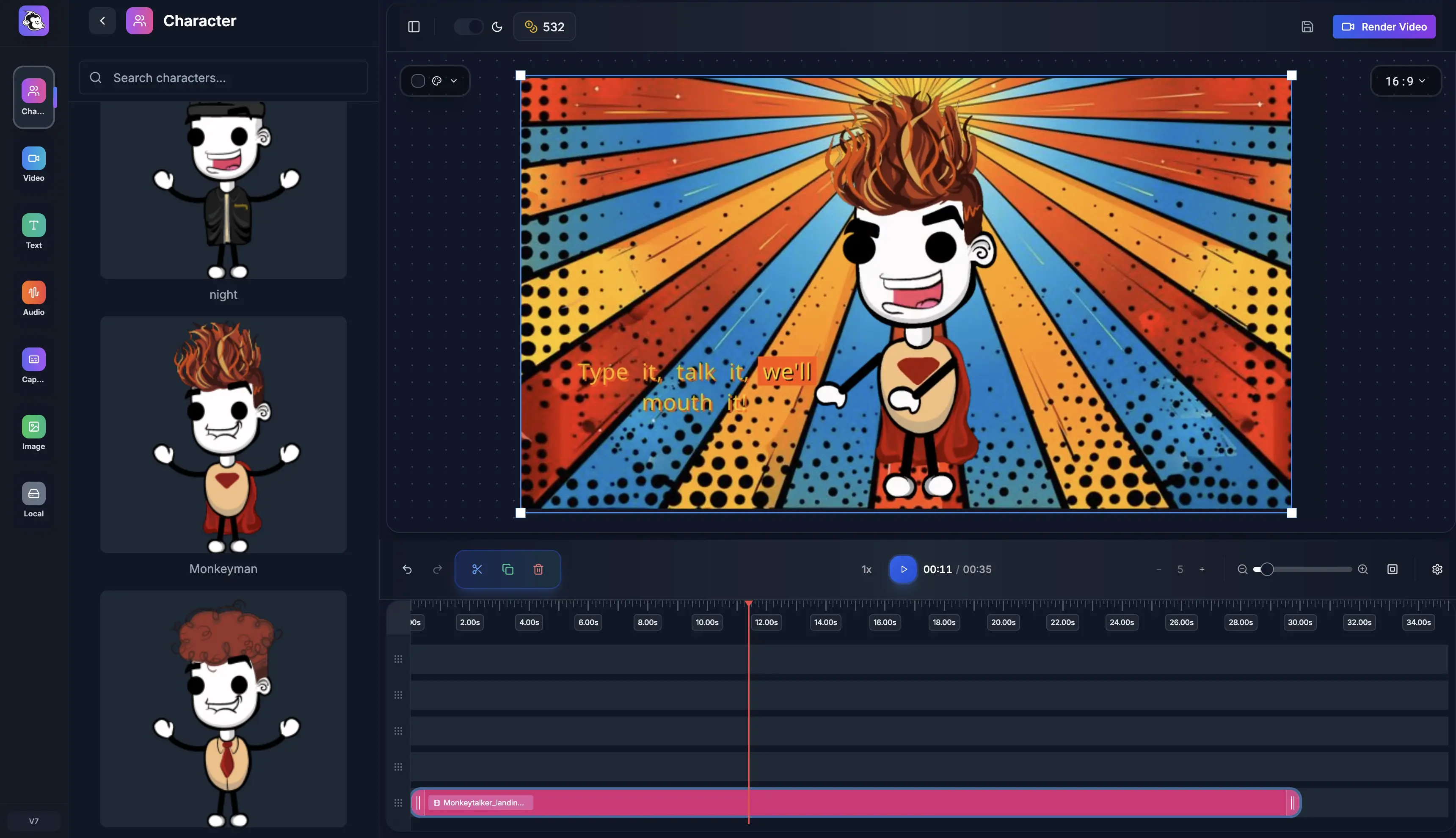Image resolution: width=1456 pixels, height=838 pixels.
Task: Delete the selected clip using the trash icon
Action: (x=539, y=569)
